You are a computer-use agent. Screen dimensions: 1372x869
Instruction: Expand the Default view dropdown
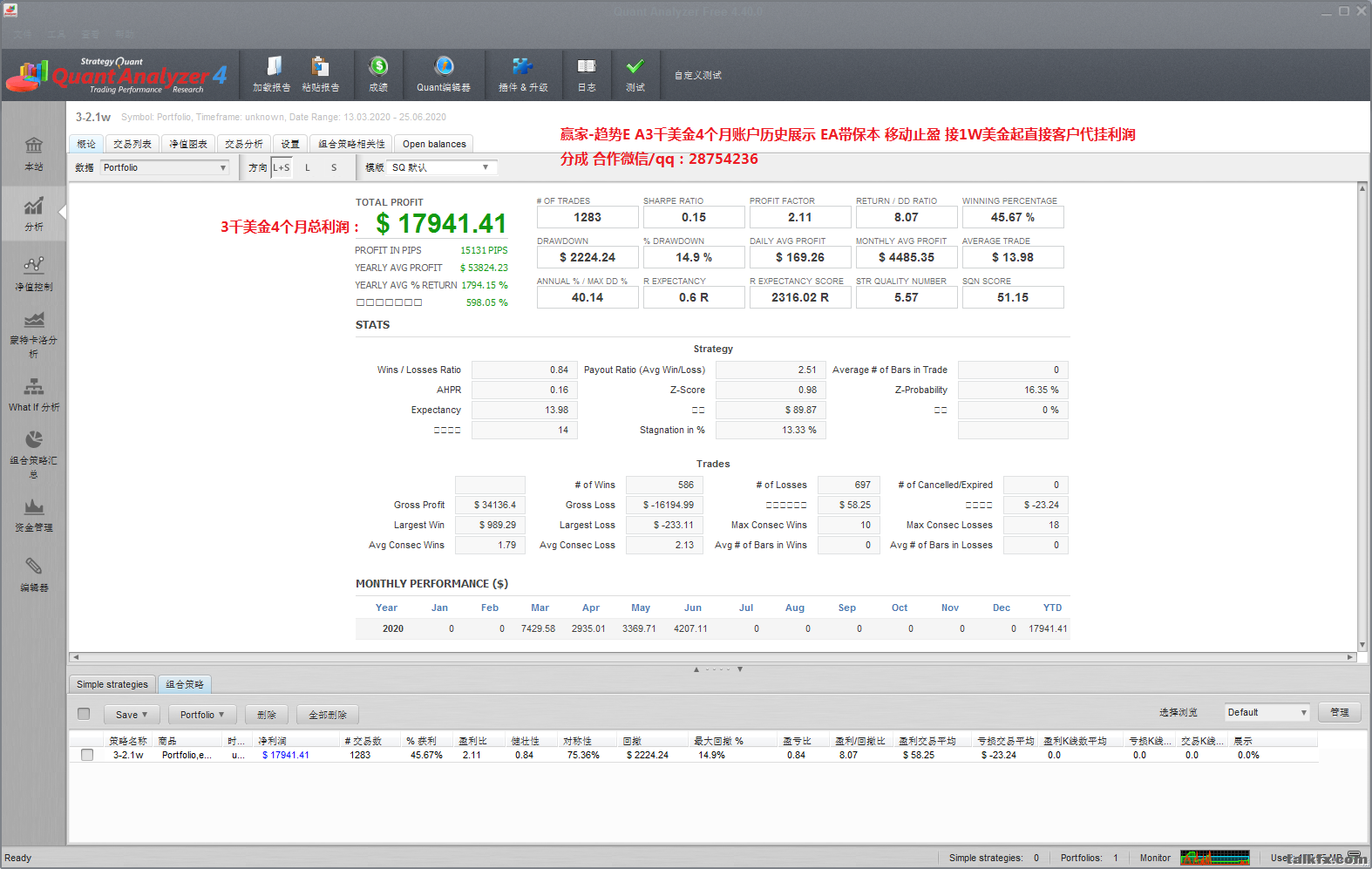(x=1267, y=712)
